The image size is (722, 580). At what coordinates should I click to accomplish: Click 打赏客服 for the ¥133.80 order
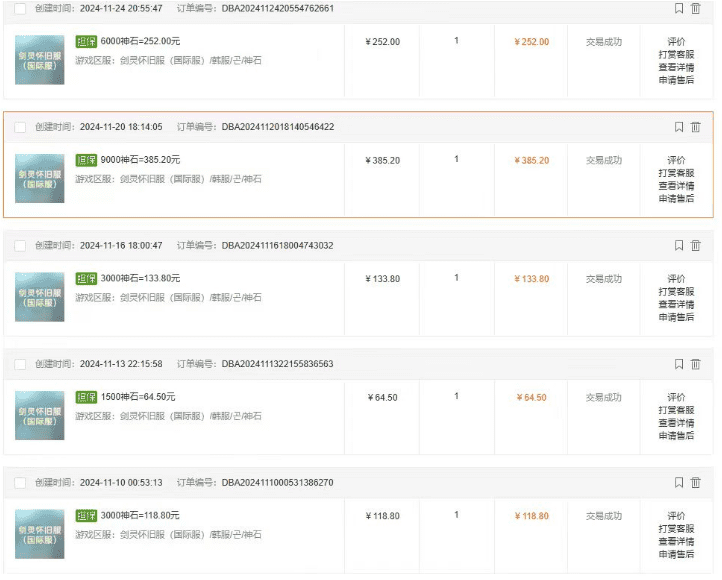point(676,291)
